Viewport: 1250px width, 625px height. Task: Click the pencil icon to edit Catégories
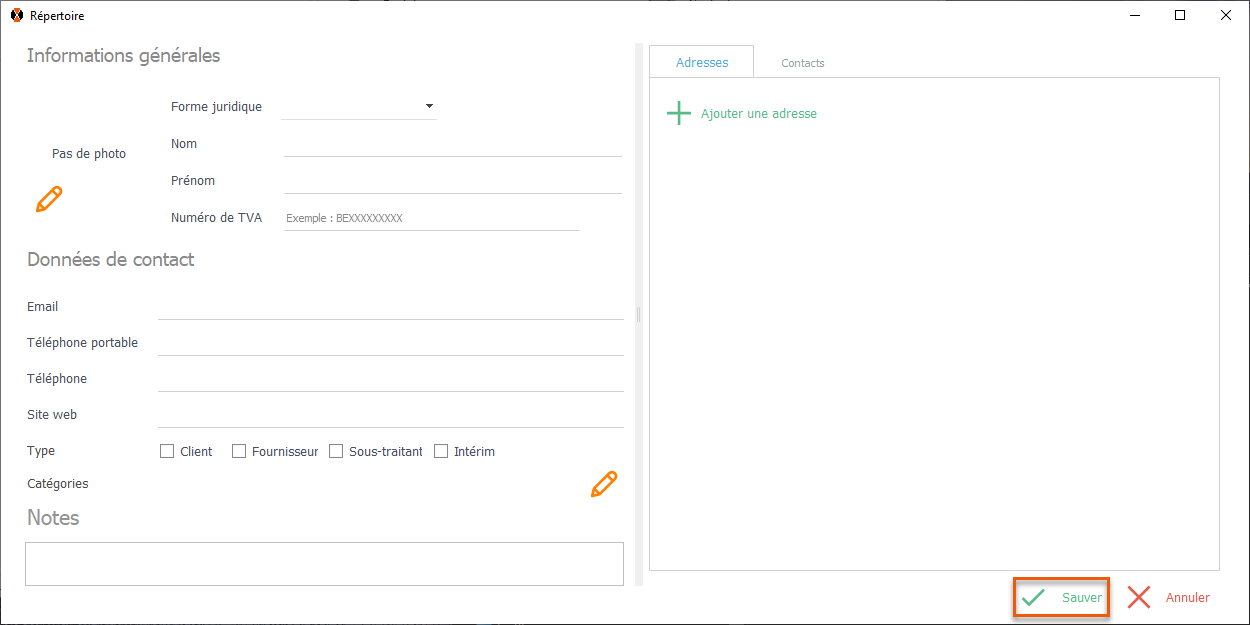(604, 484)
